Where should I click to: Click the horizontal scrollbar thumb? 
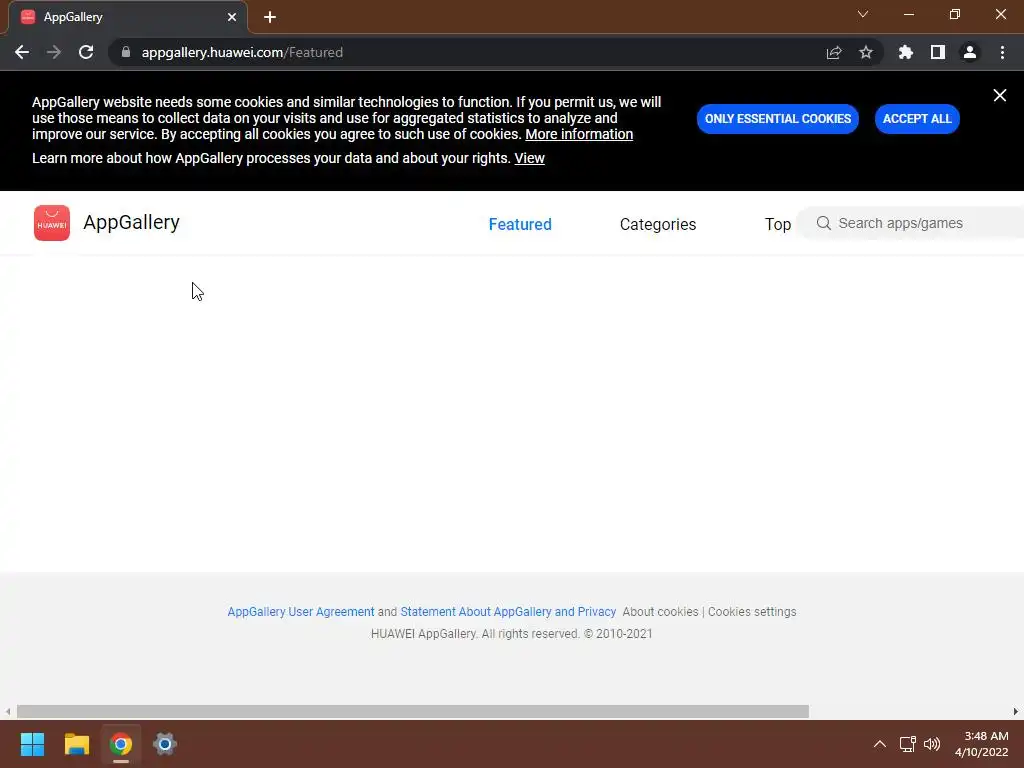pyautogui.click(x=413, y=711)
